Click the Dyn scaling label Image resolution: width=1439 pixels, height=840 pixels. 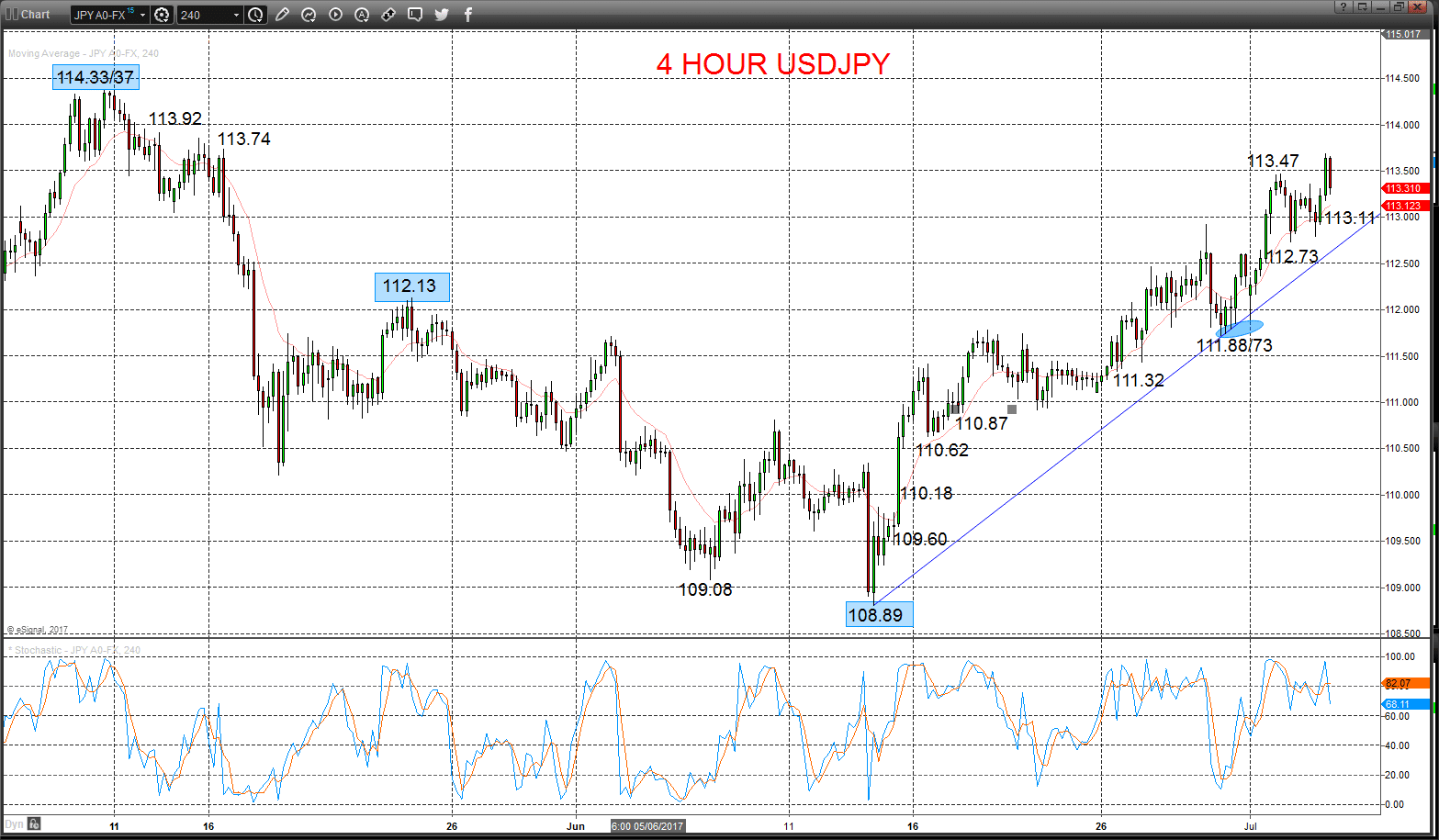pos(14,823)
